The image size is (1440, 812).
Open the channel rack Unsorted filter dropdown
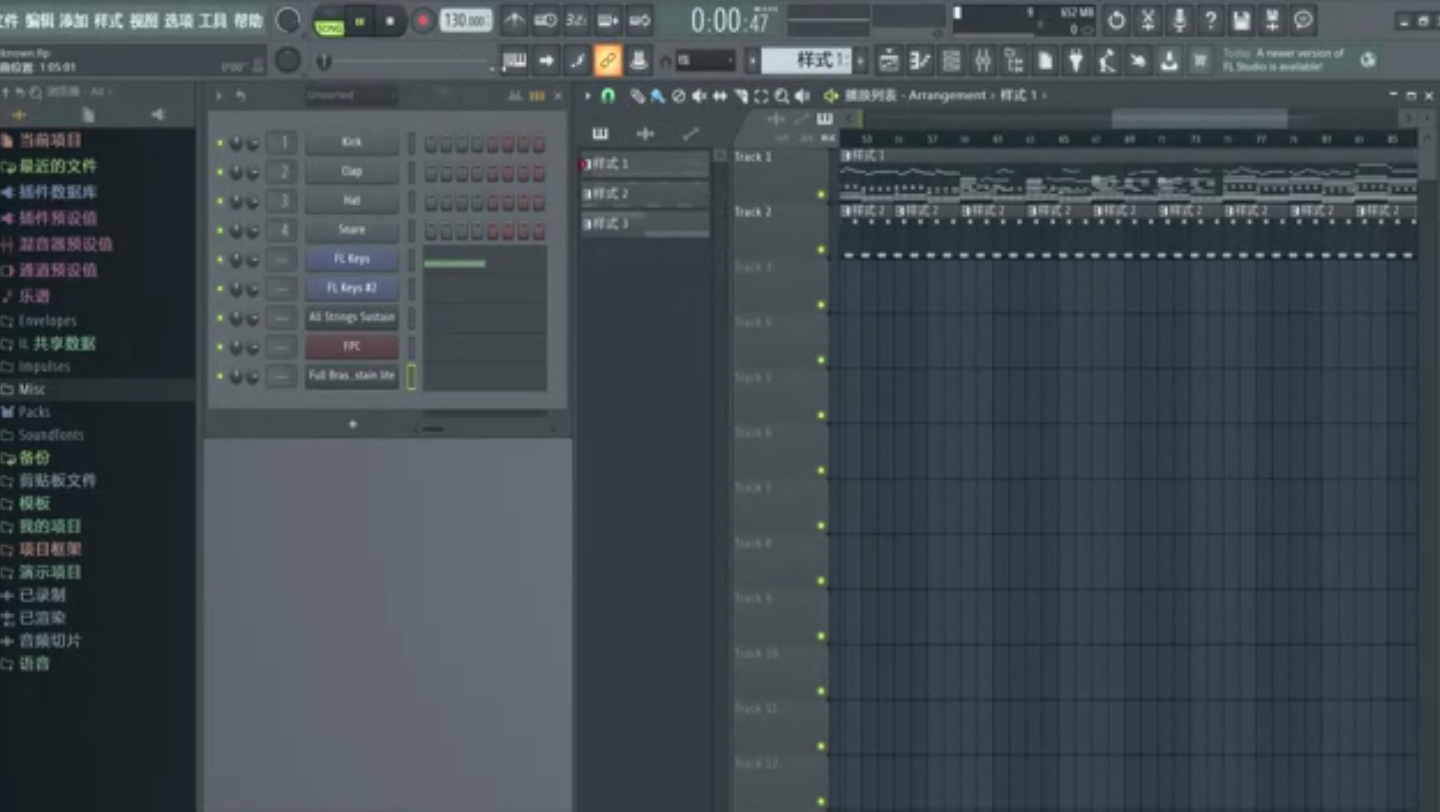coord(351,96)
